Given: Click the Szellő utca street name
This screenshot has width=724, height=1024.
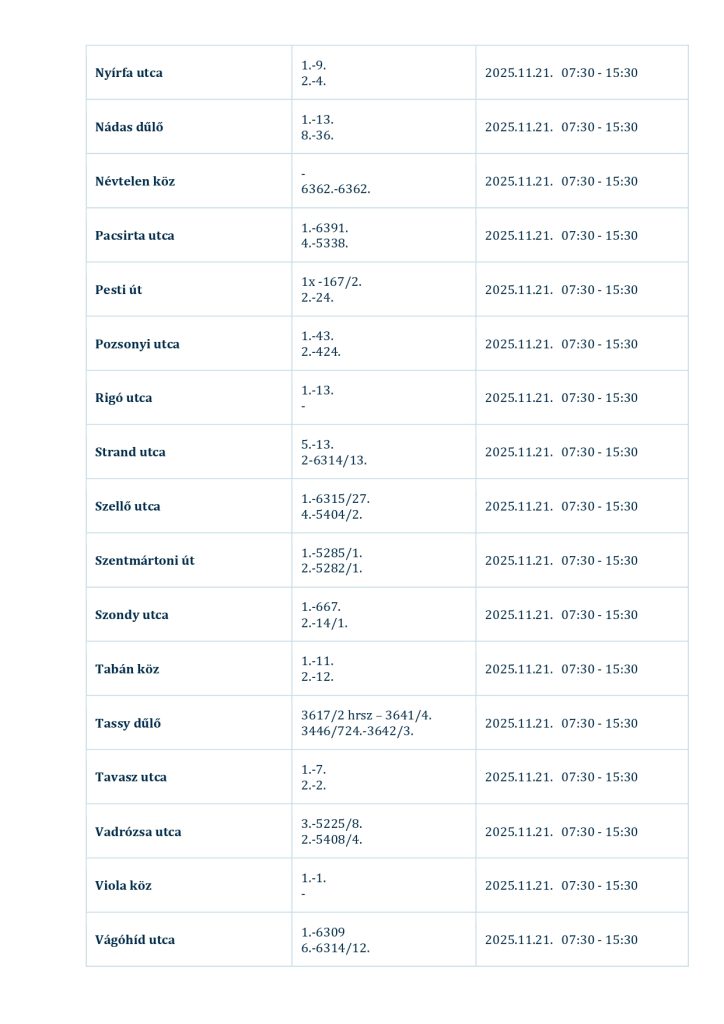Looking at the screenshot, I should point(128,506).
